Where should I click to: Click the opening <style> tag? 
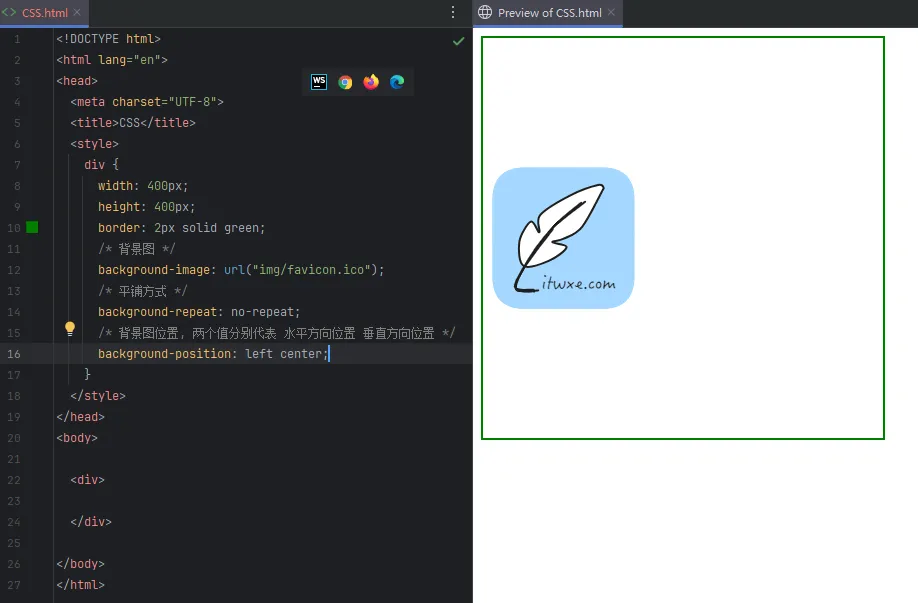click(94, 144)
